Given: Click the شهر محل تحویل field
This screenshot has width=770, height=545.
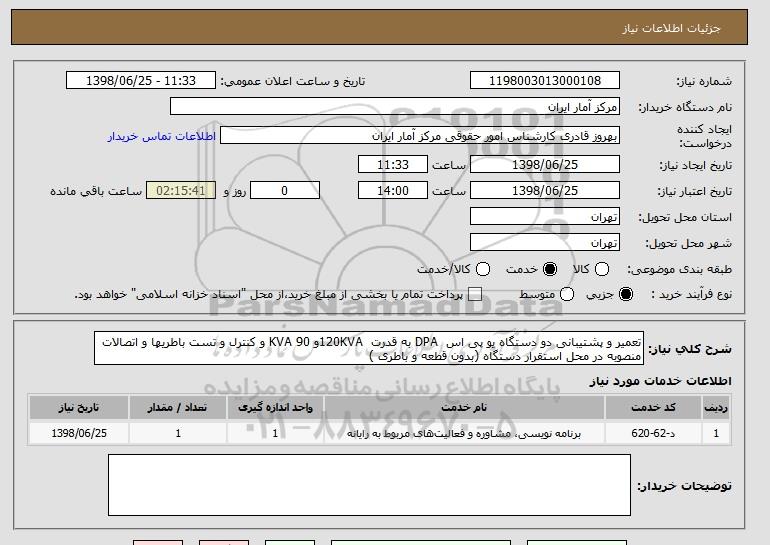Looking at the screenshot, I should click(x=545, y=243).
